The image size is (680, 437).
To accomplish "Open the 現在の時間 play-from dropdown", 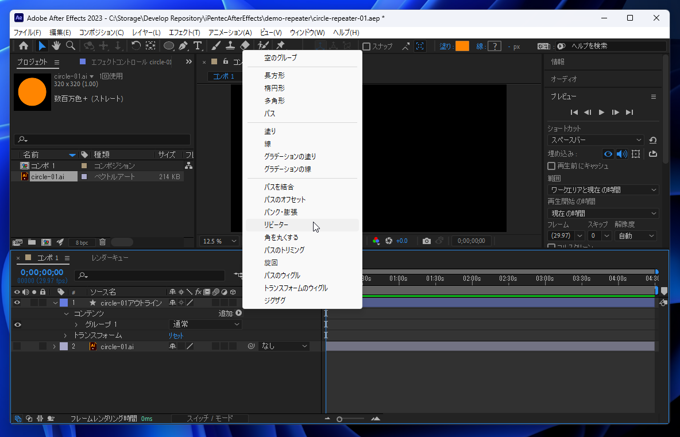I will (x=603, y=213).
